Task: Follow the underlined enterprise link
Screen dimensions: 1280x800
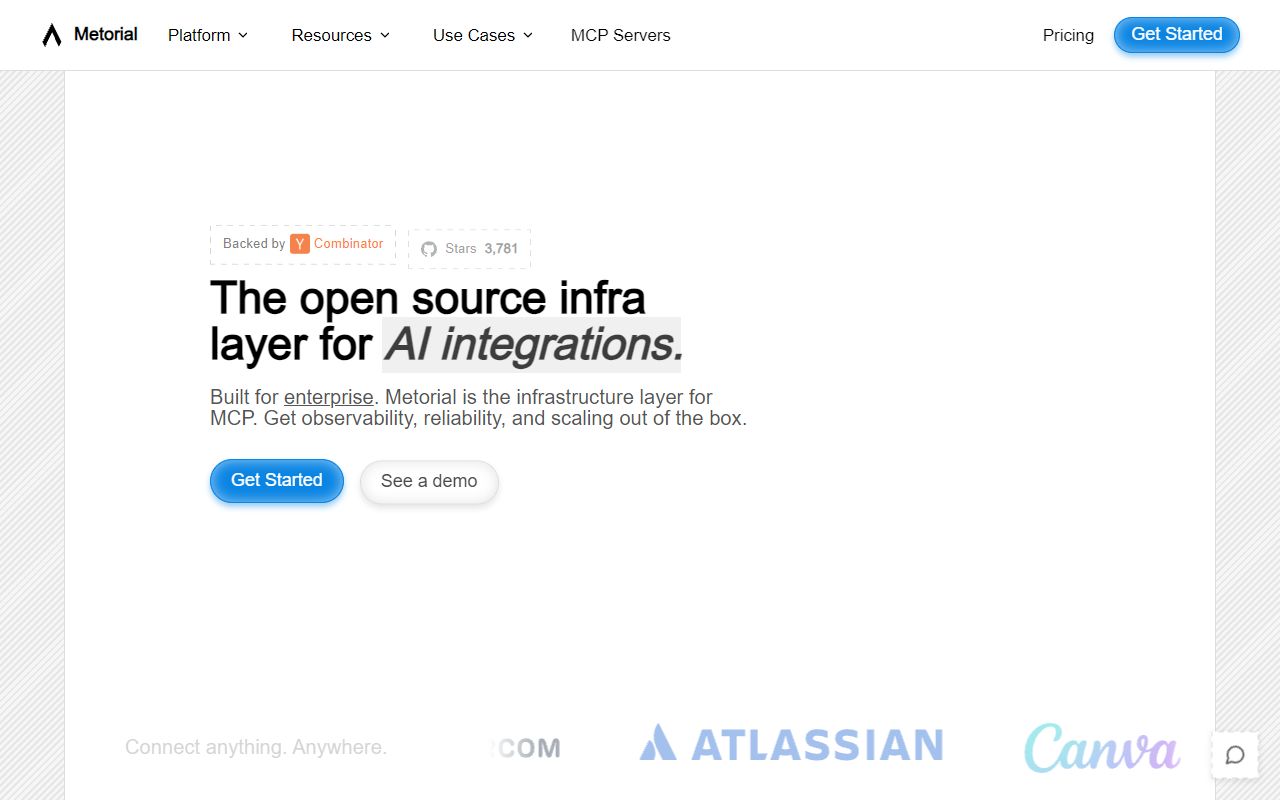Action: point(328,397)
